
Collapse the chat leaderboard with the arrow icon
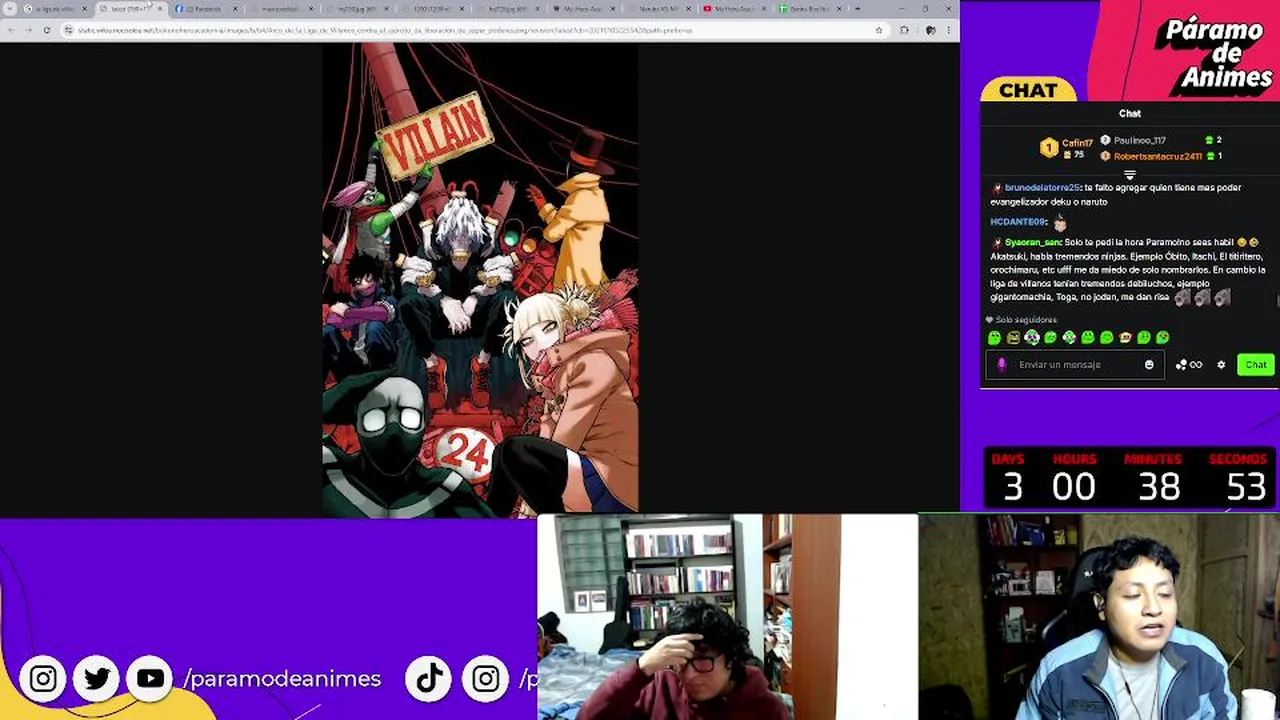pos(1130,175)
